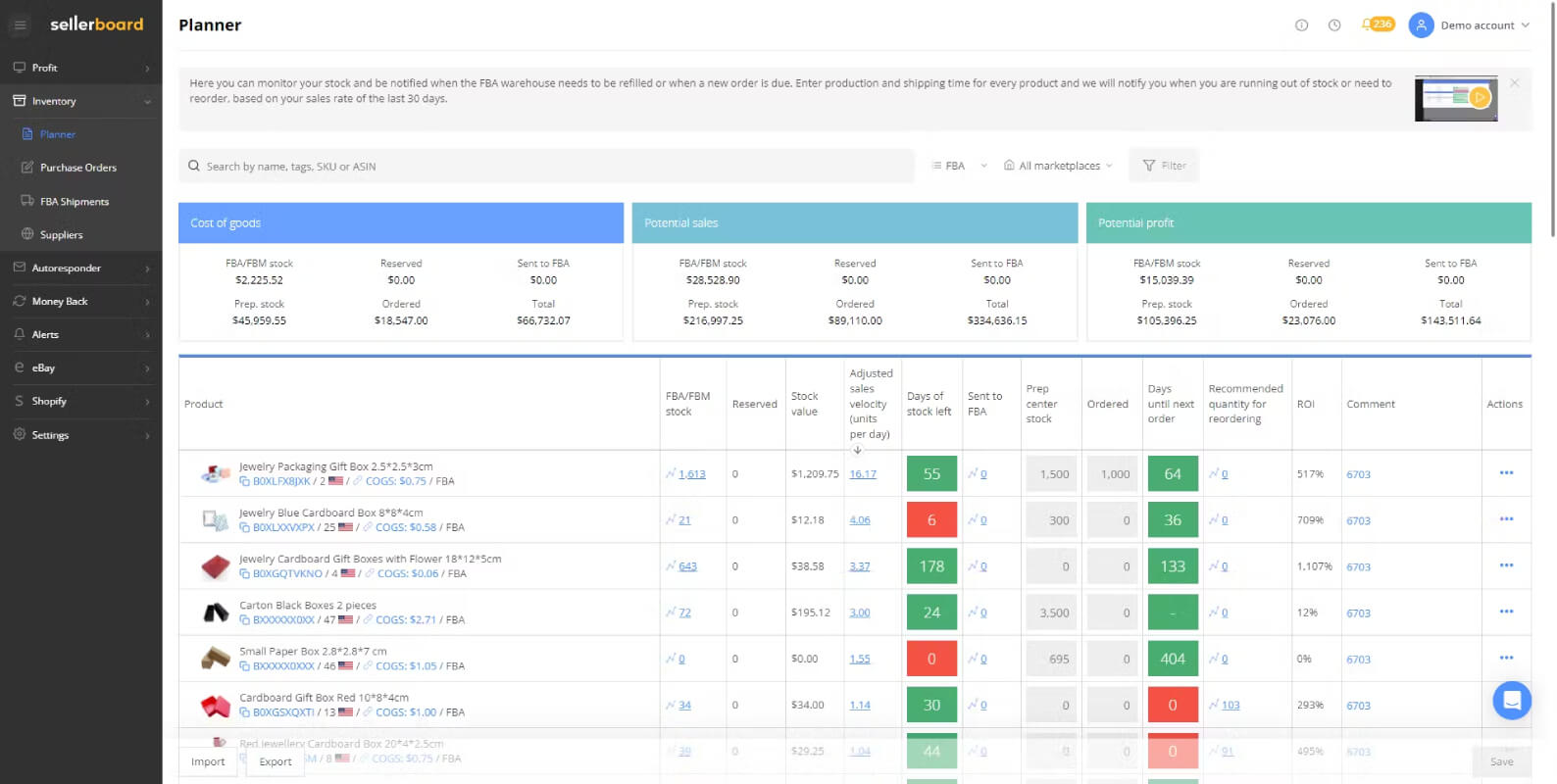Click product image of Jewelry Cardboard Gift Boxes with Flower
Image resolution: width=1557 pixels, height=784 pixels.
(x=215, y=566)
